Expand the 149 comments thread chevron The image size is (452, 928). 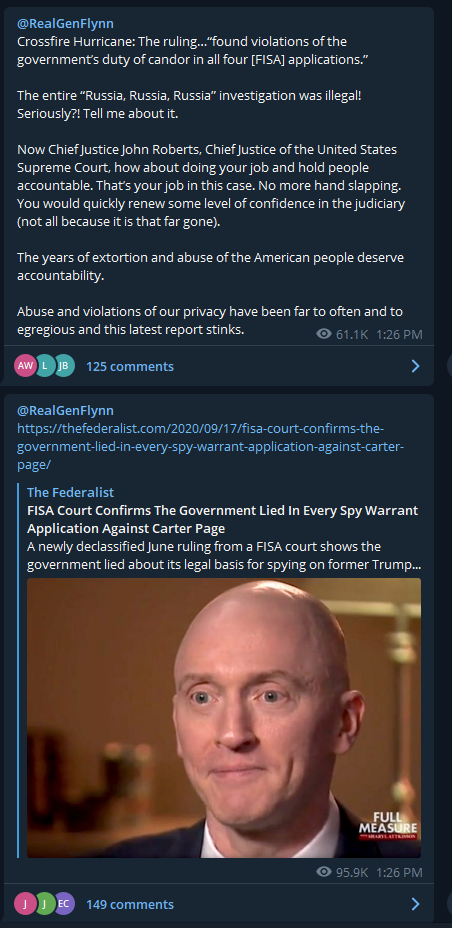tap(415, 904)
